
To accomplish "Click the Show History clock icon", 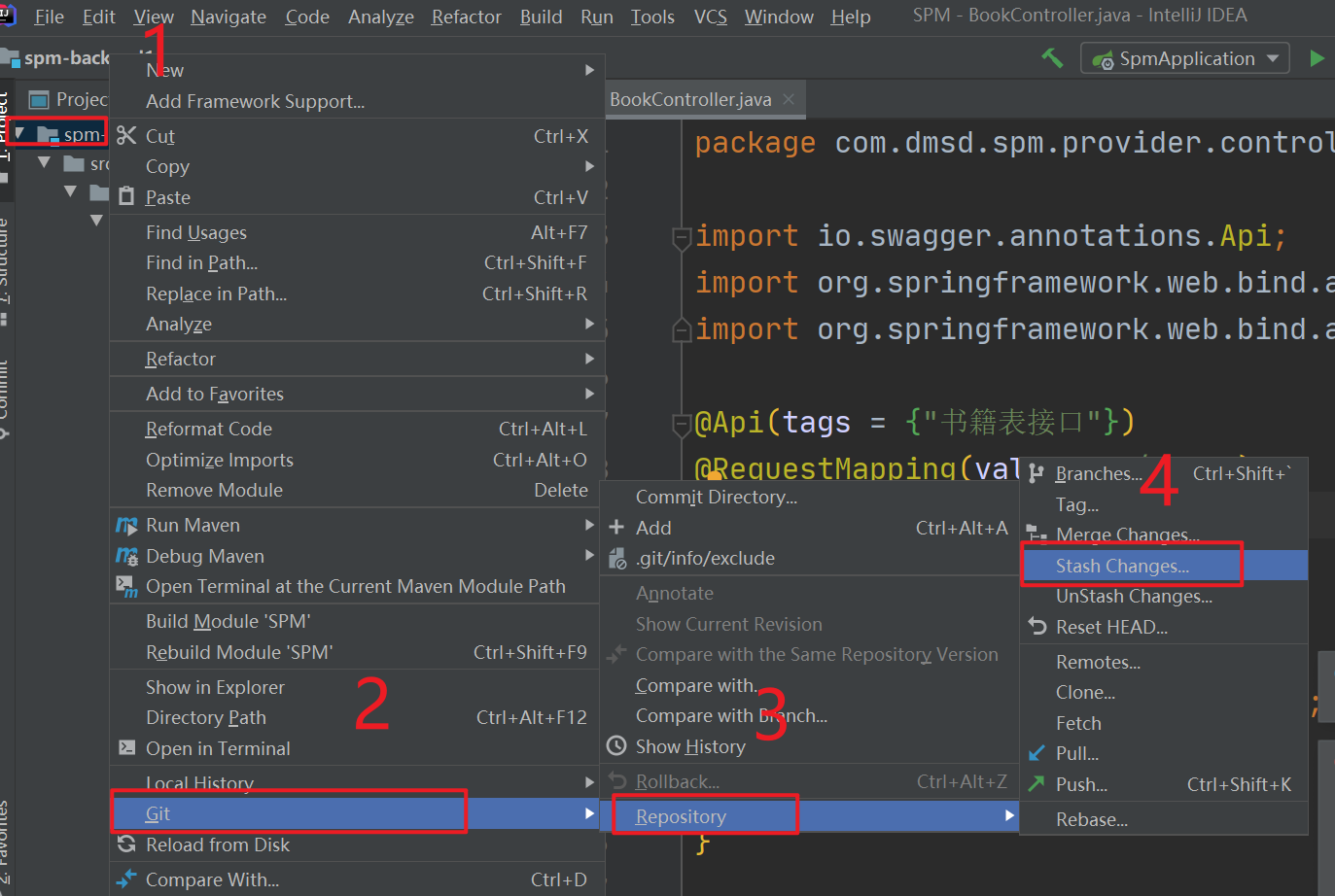I will [616, 746].
